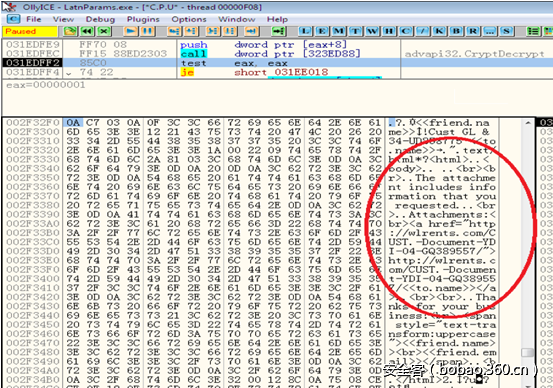Screen dimensions: 553x388
Task: Select dump address 002F32F0
Action: (33, 123)
